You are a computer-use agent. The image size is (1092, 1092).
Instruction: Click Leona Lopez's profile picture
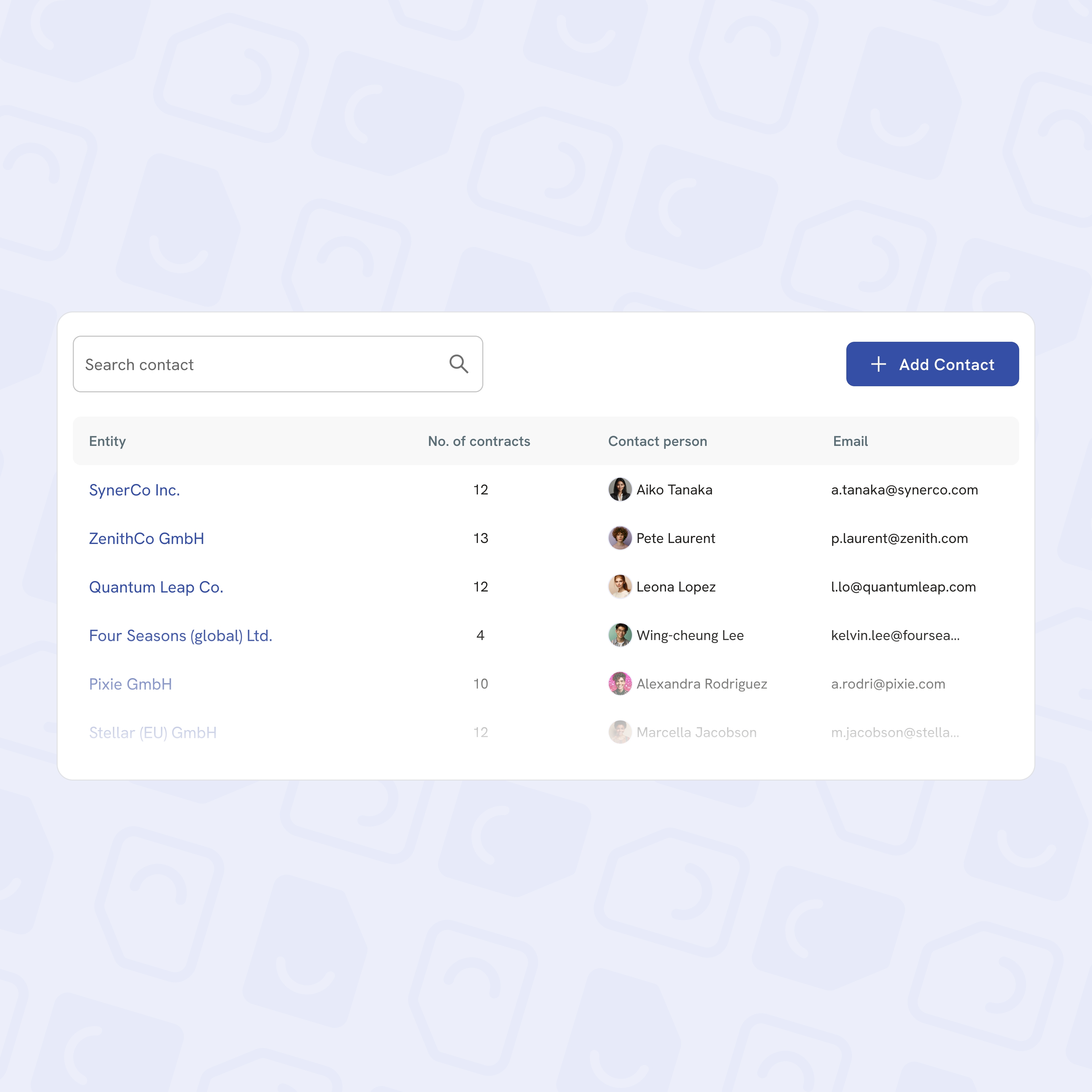click(619, 587)
